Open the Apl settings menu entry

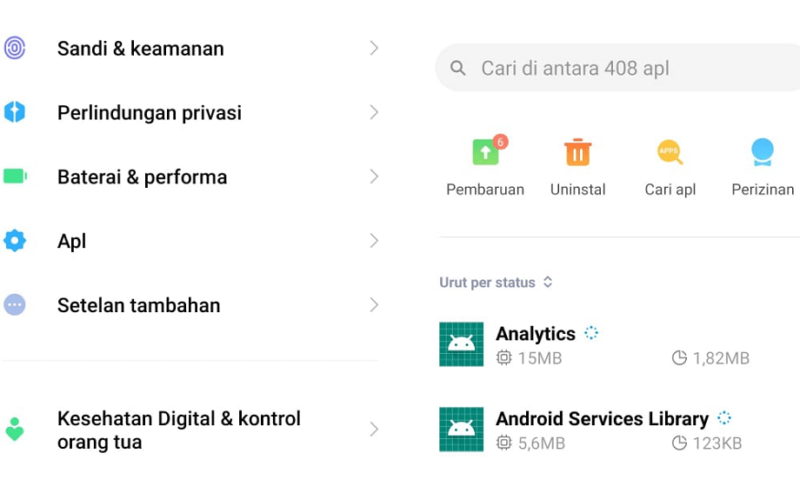pyautogui.click(x=191, y=241)
